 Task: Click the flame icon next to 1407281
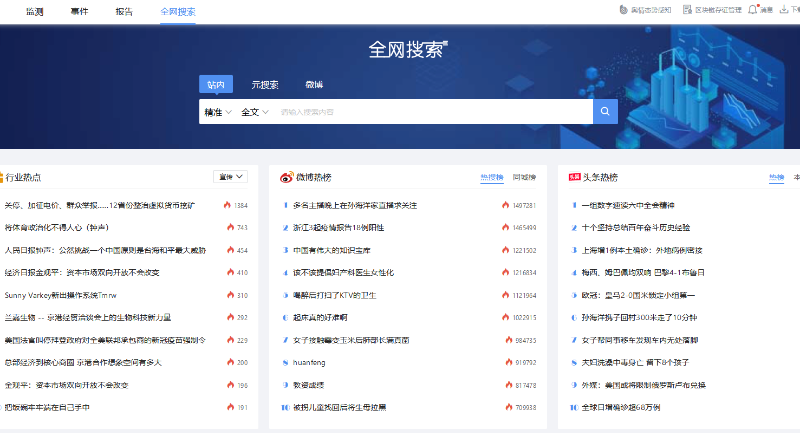[x=506, y=205]
